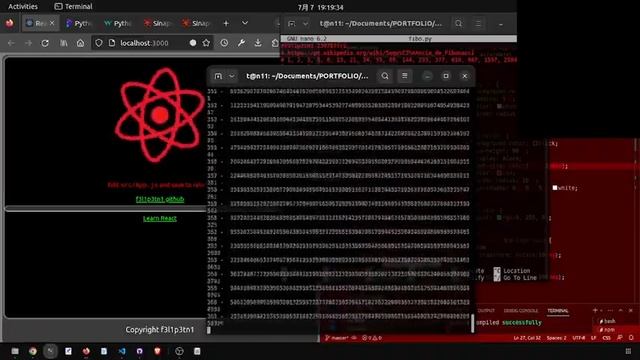The image size is (640, 360).
Task: Maximize the front terminal window
Action: pyautogui.click(x=446, y=76)
